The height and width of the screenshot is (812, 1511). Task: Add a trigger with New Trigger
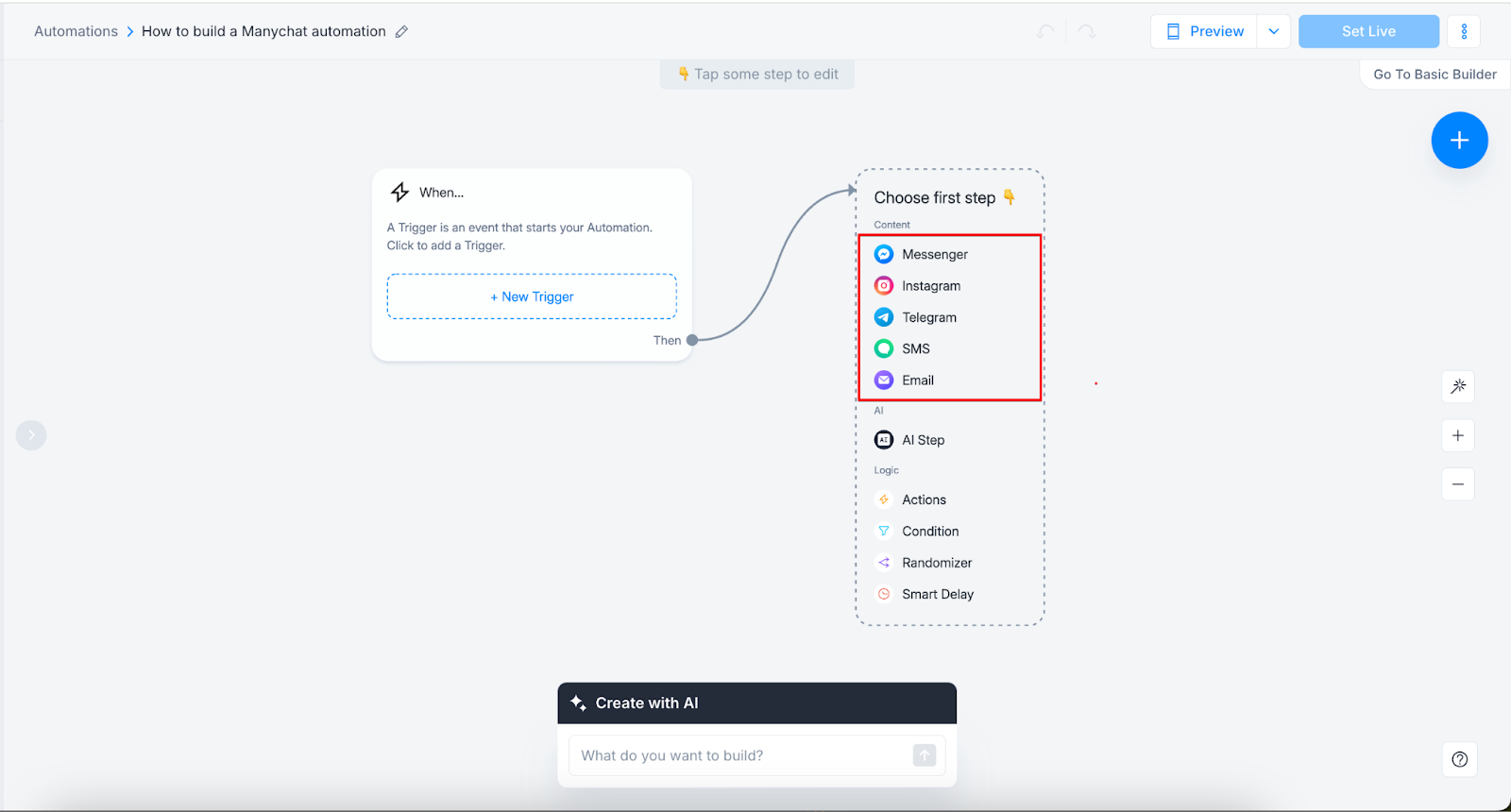click(x=532, y=296)
